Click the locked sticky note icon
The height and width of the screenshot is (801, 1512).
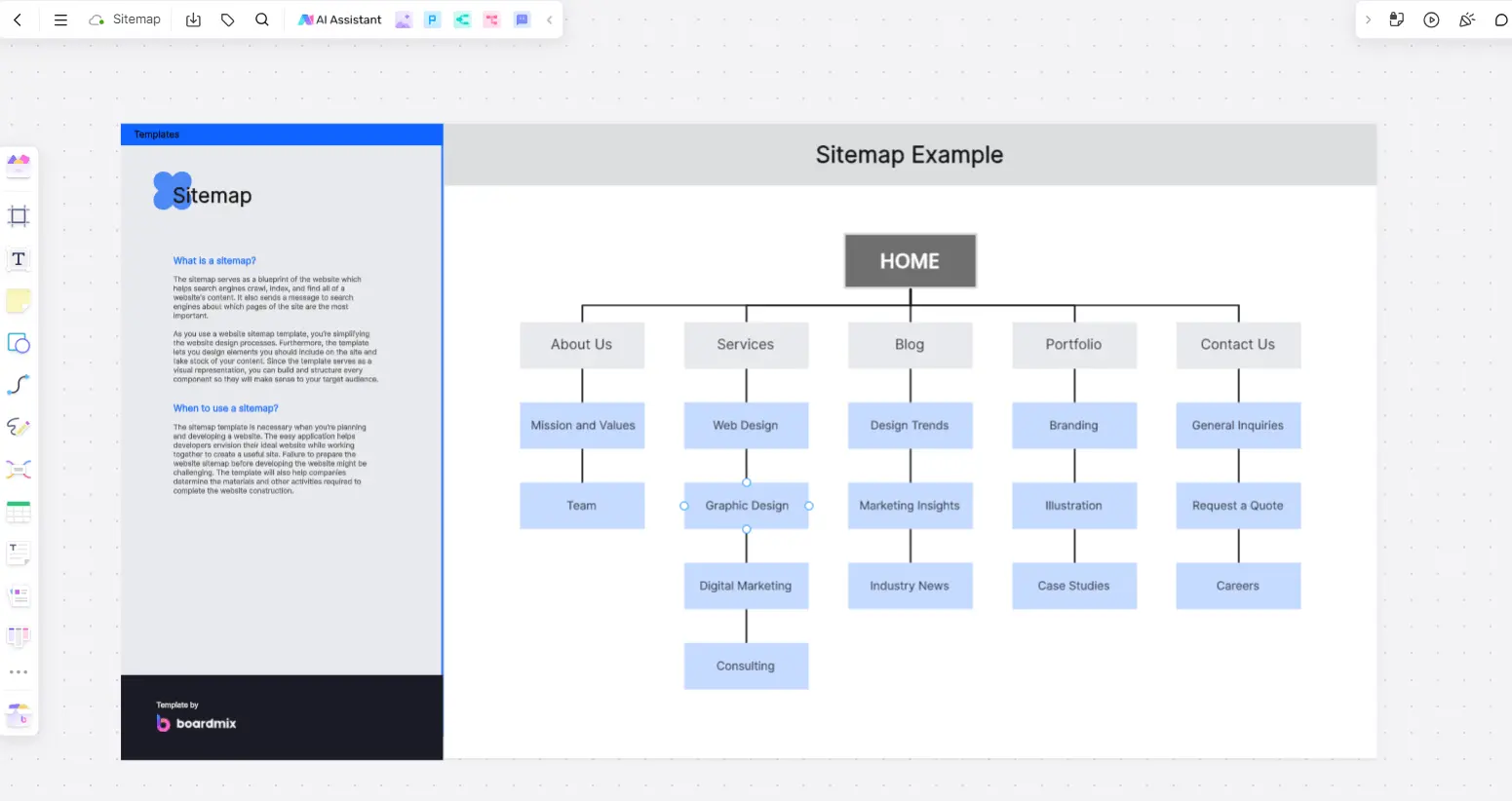(1396, 19)
